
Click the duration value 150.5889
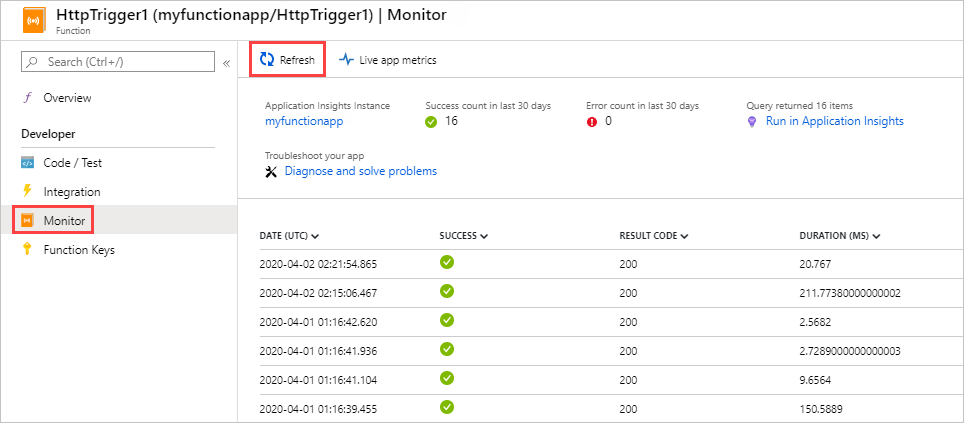[x=820, y=409]
